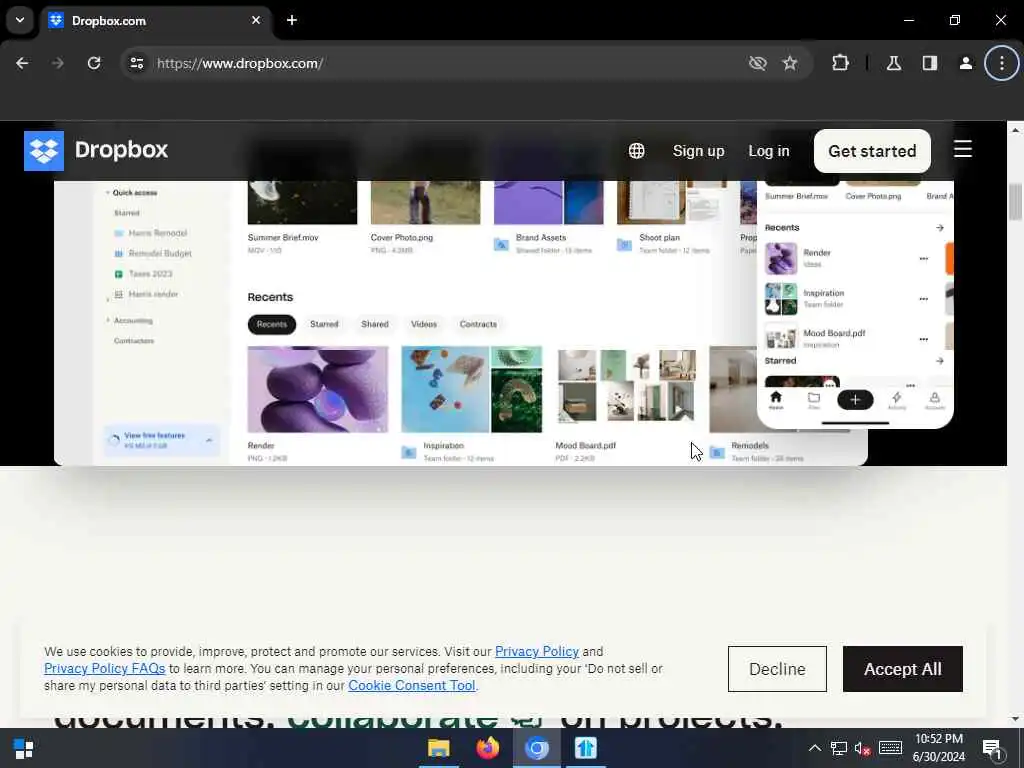
Task: Open the language globe selector
Action: 637,151
